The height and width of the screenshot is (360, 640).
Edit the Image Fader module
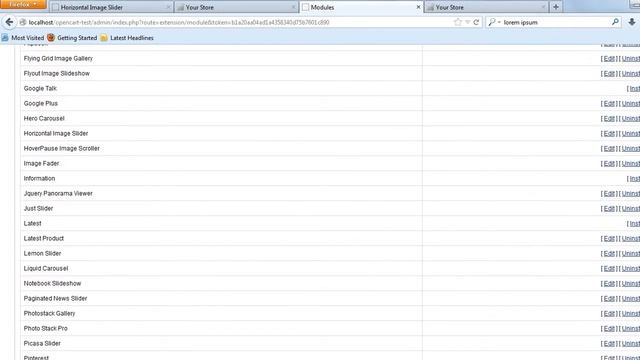[609, 164]
